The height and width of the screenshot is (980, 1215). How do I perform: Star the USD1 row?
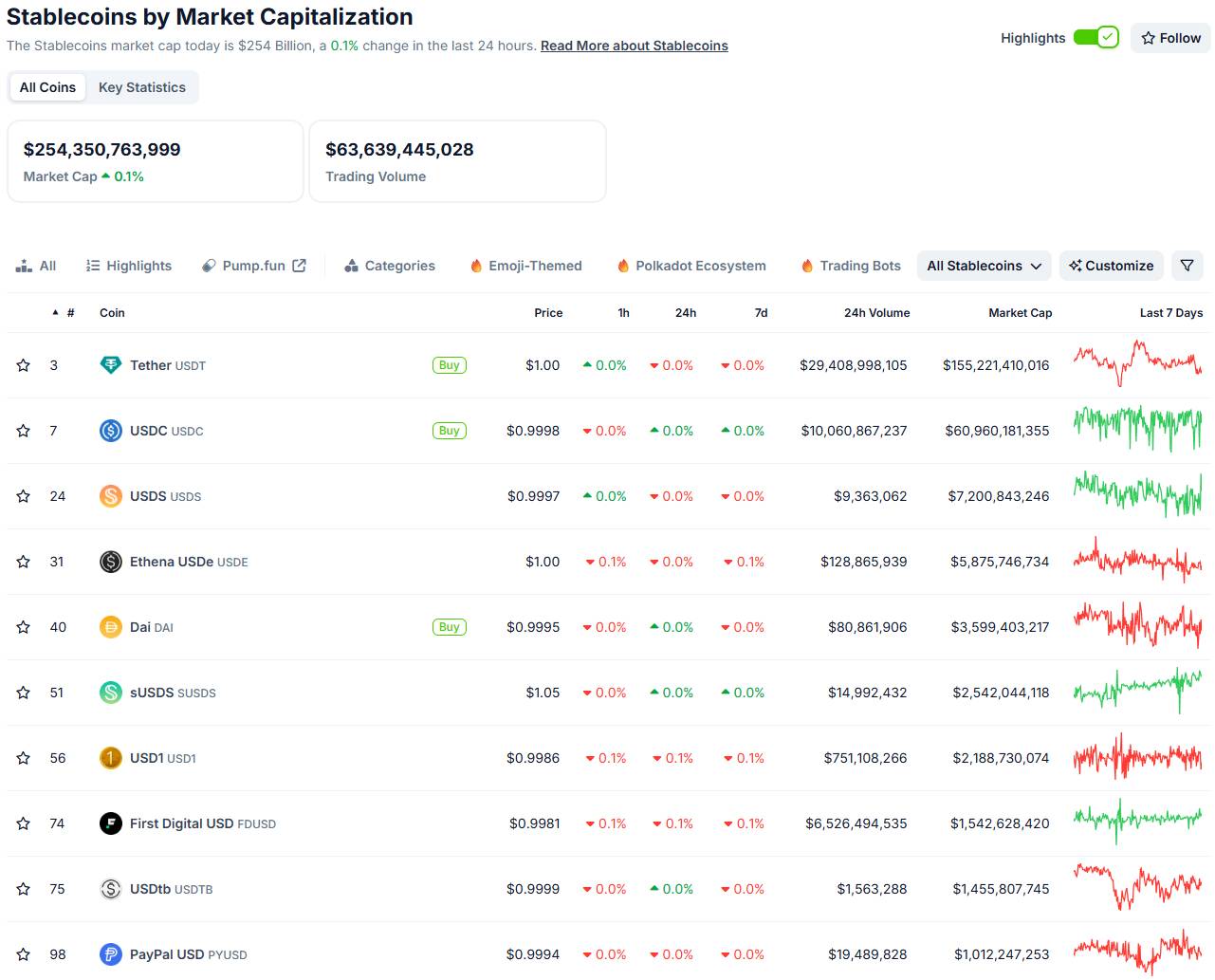24,758
